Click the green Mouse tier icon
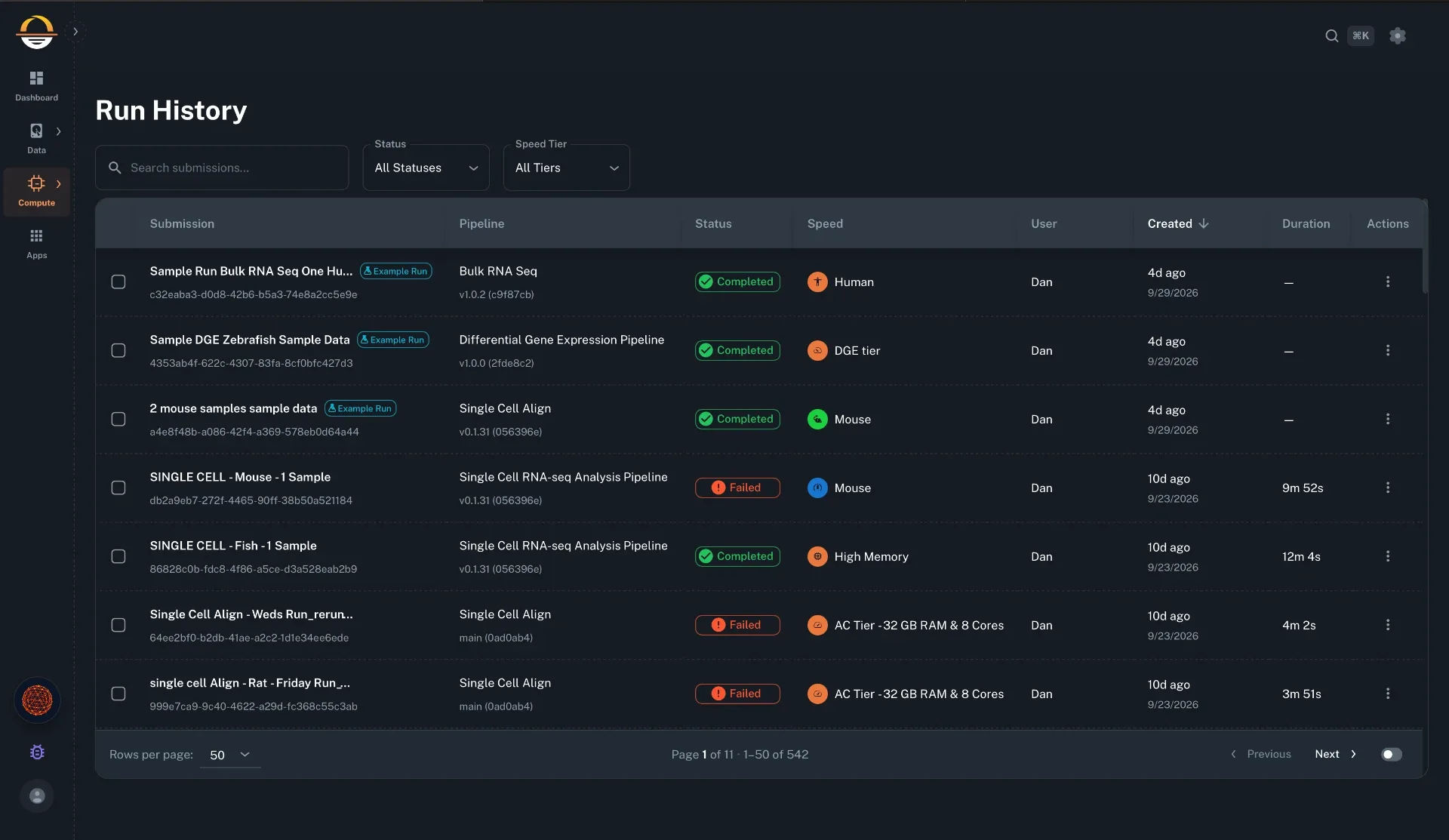 pos(817,419)
